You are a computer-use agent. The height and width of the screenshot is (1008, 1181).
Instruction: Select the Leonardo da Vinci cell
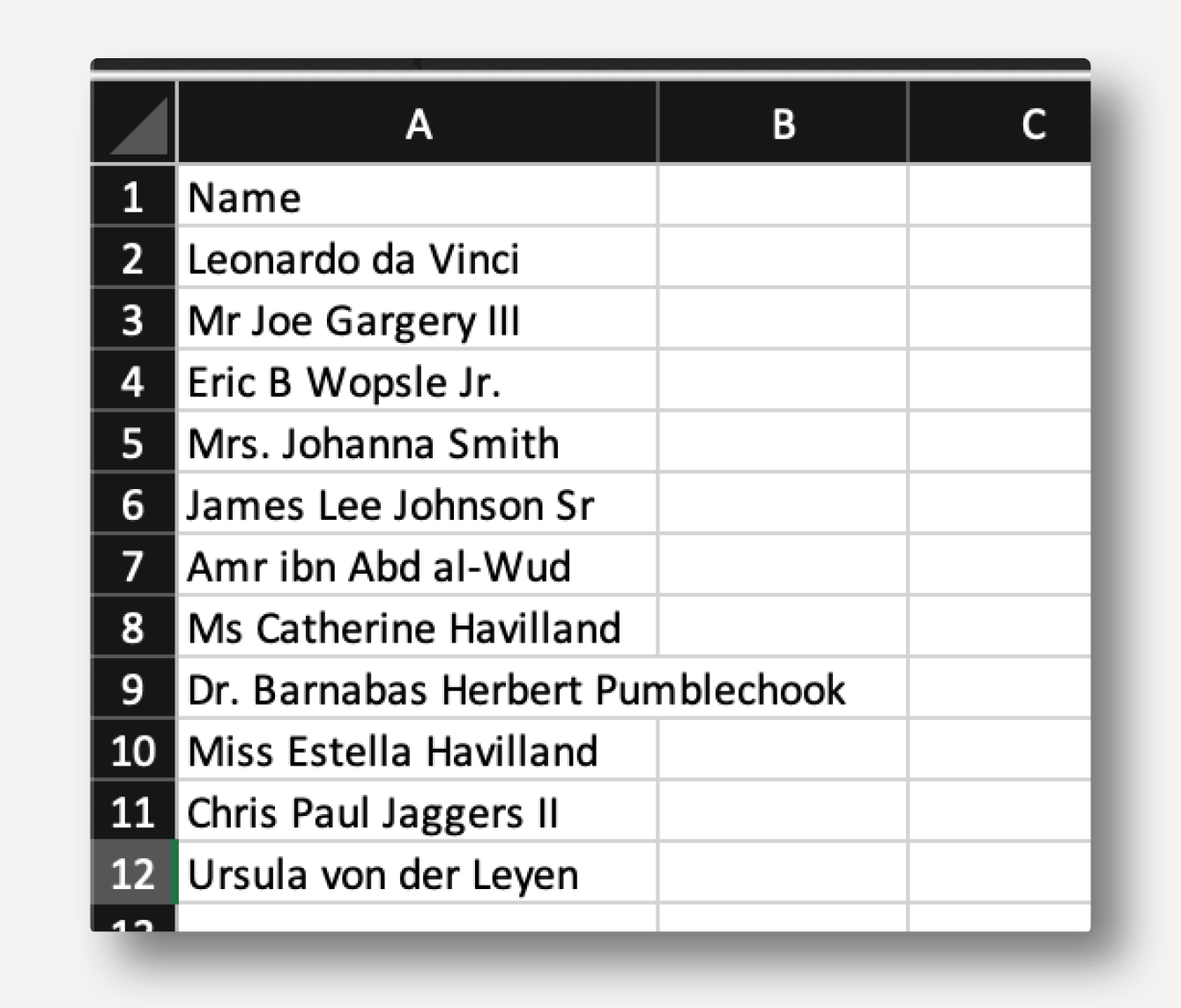tap(417, 259)
